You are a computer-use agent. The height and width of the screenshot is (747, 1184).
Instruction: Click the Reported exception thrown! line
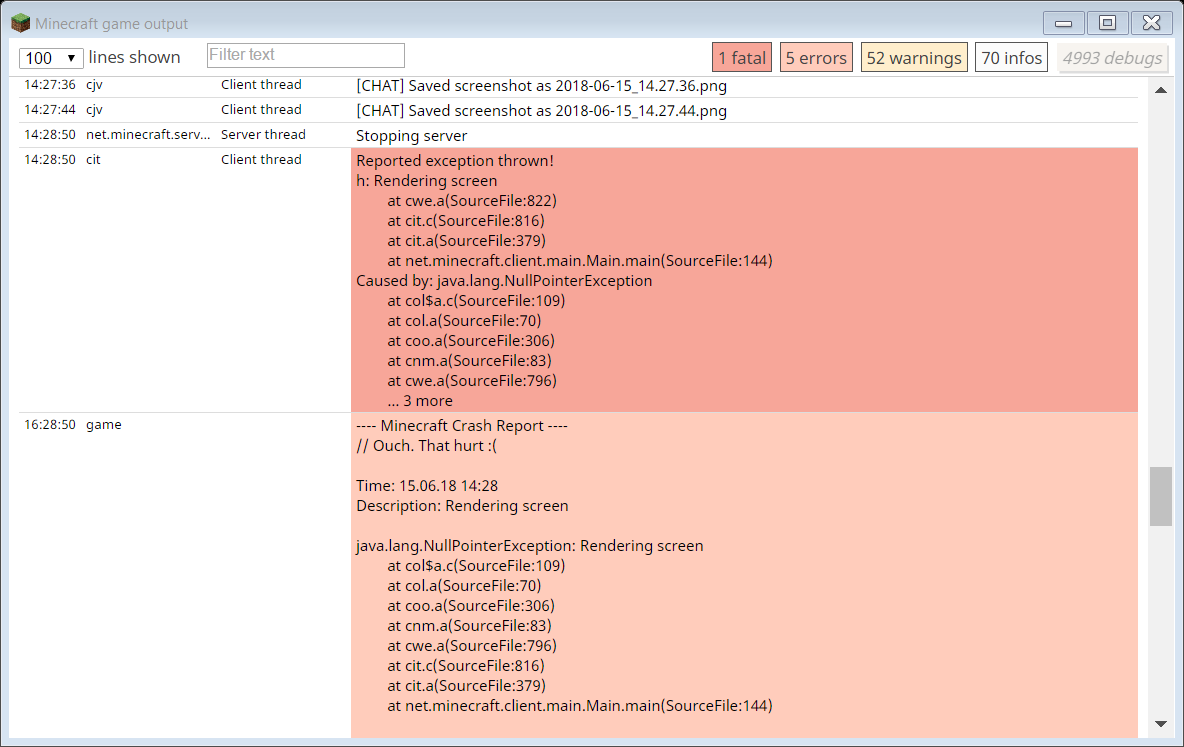click(455, 160)
